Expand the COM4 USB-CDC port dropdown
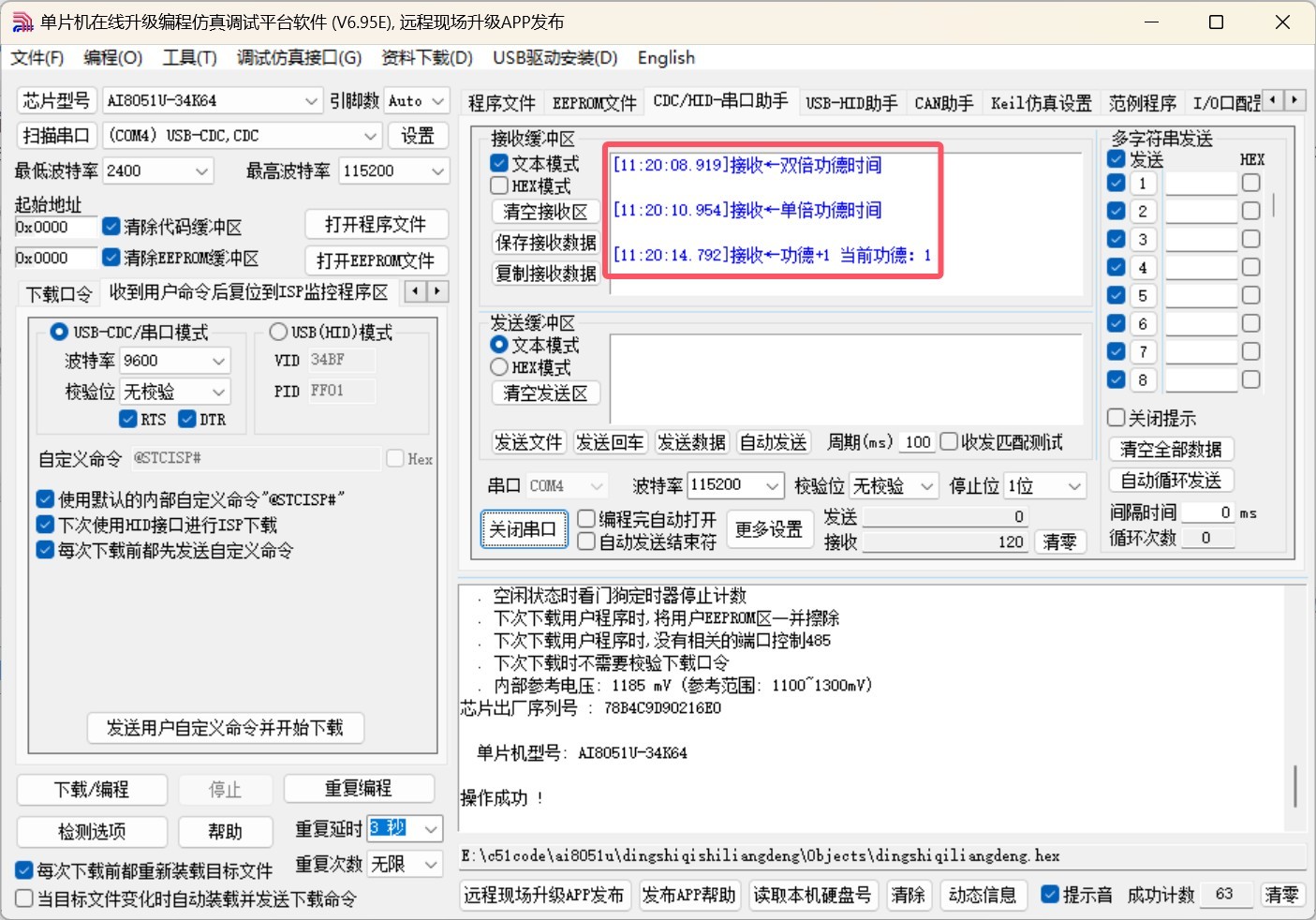Image resolution: width=1316 pixels, height=920 pixels. (370, 136)
